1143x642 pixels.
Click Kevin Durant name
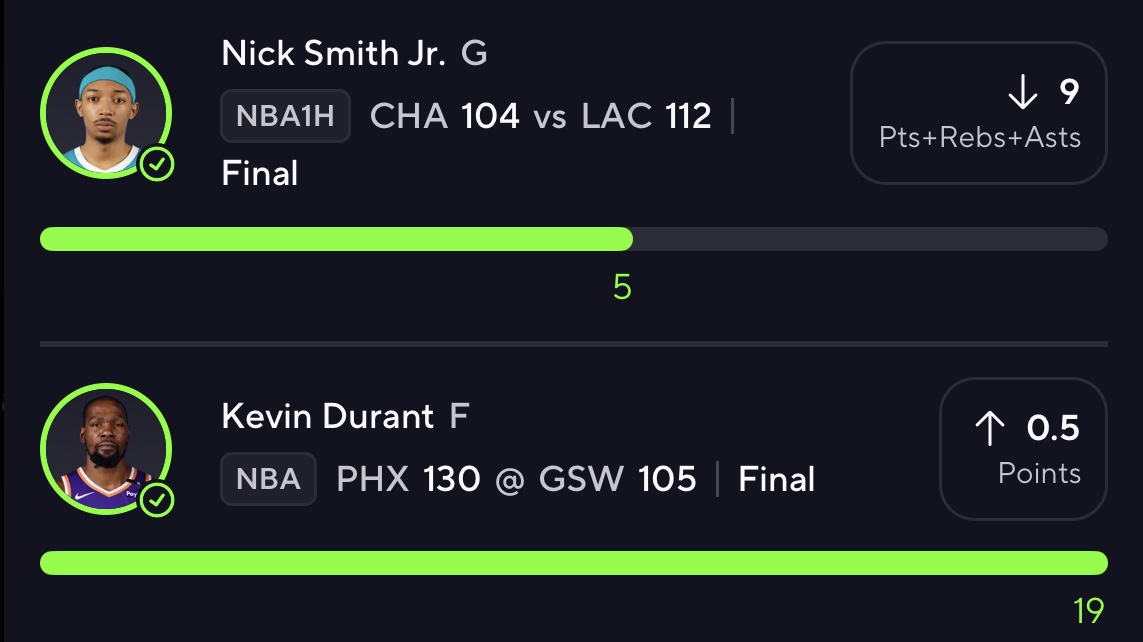327,416
